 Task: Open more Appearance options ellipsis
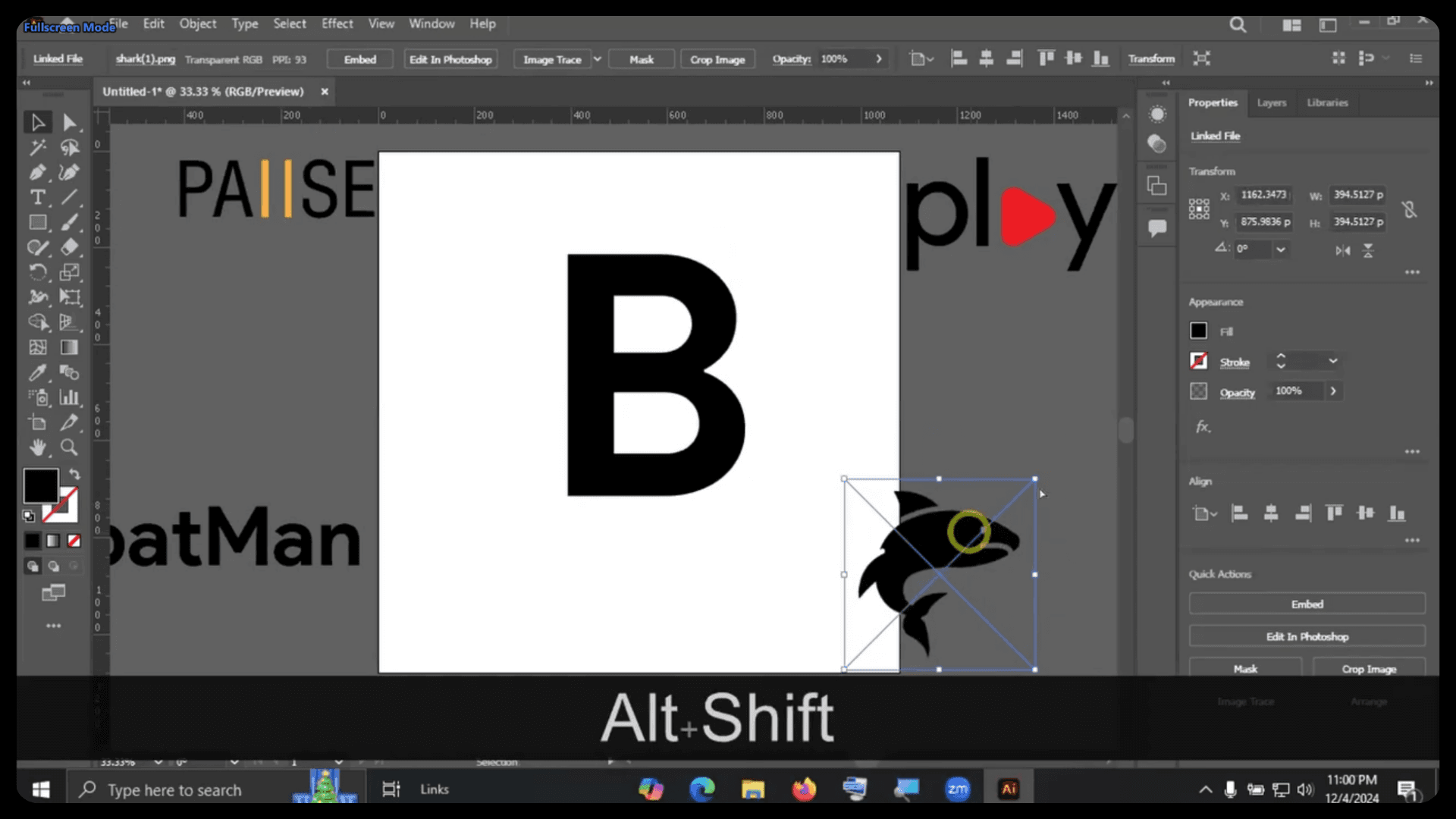pyautogui.click(x=1412, y=452)
